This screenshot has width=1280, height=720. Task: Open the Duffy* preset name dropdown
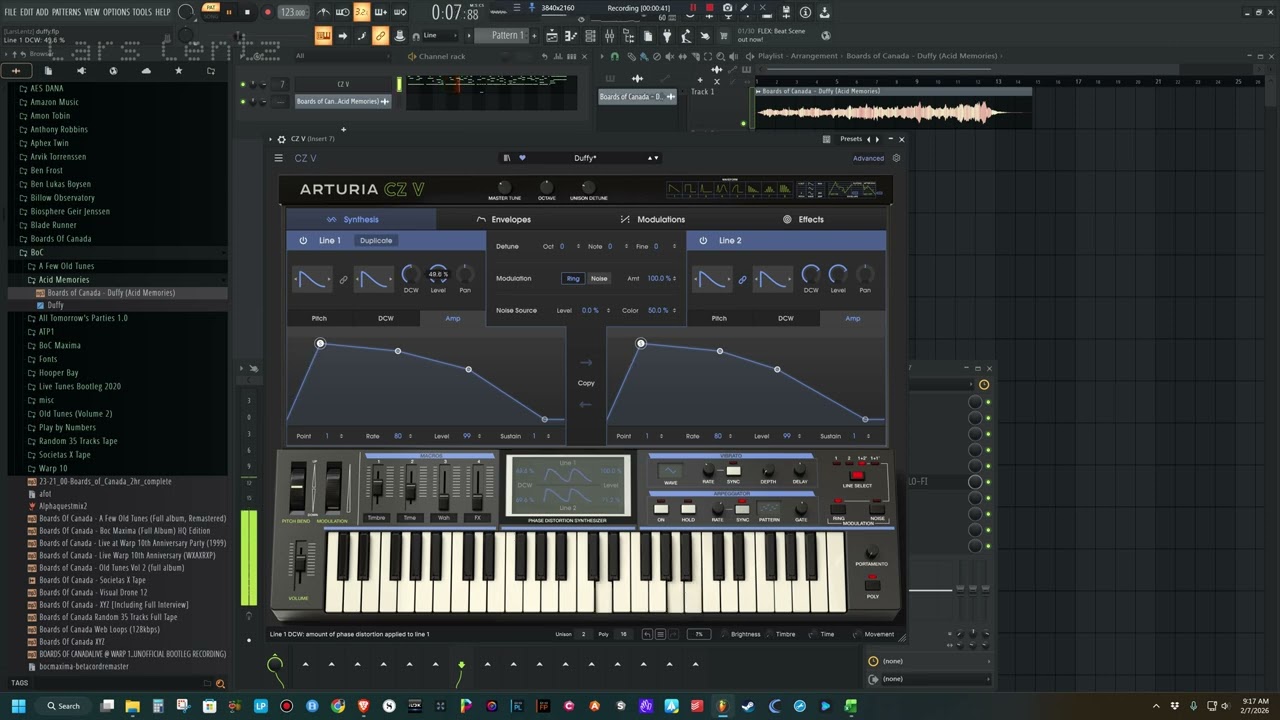click(x=585, y=158)
